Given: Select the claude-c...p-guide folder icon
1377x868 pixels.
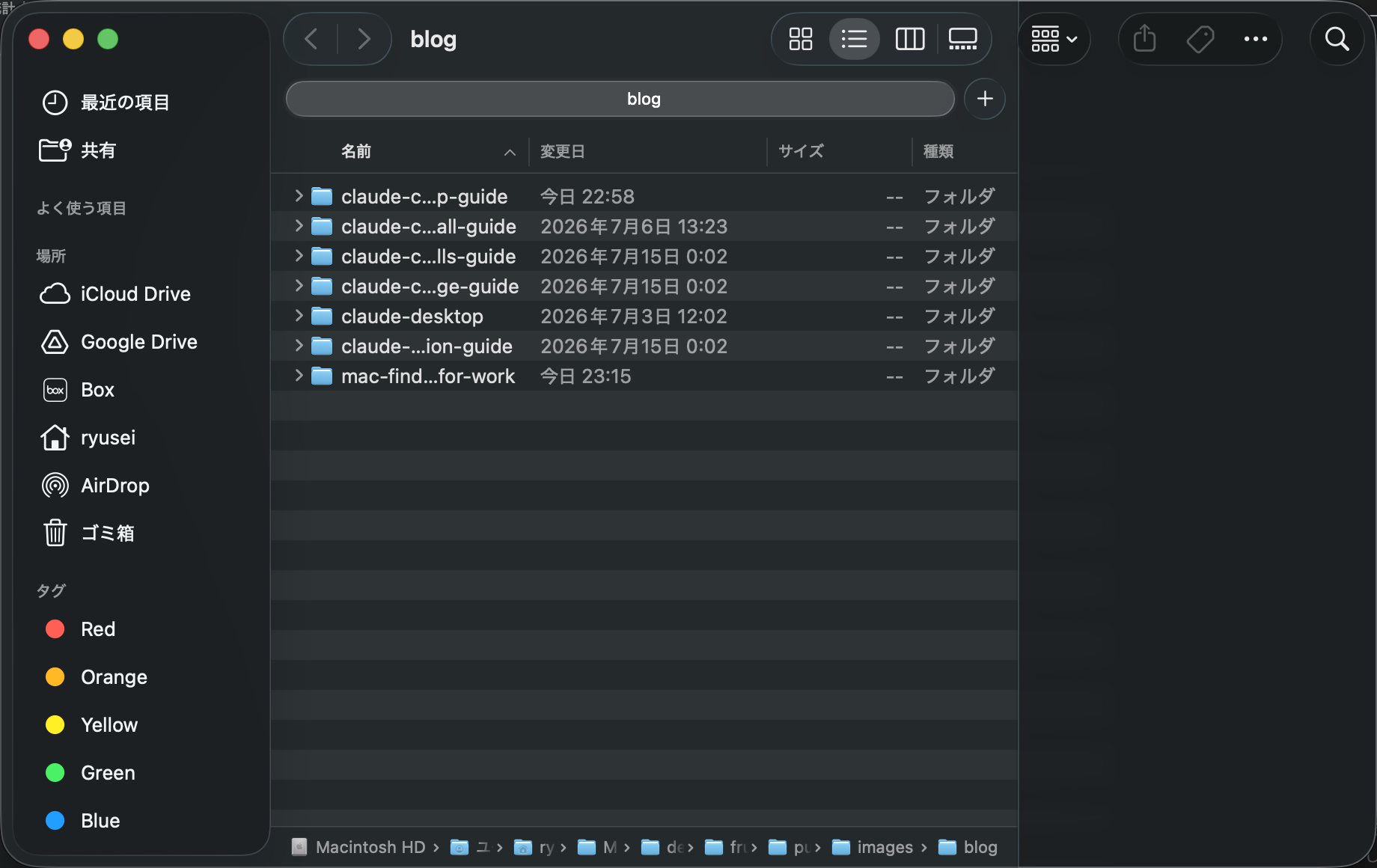Looking at the screenshot, I should click(322, 196).
